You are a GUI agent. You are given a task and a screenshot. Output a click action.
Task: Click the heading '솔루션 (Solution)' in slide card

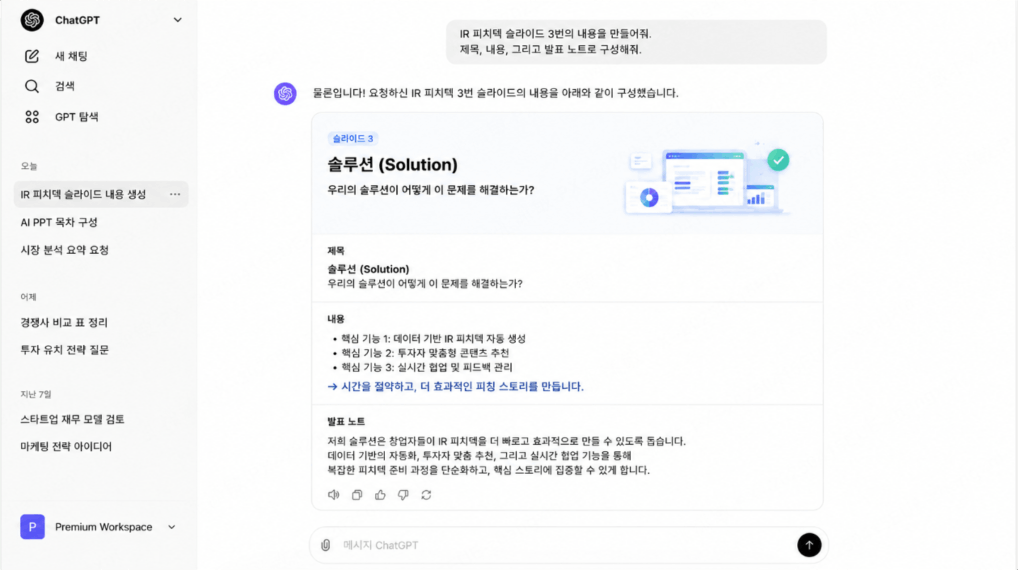tap(392, 165)
